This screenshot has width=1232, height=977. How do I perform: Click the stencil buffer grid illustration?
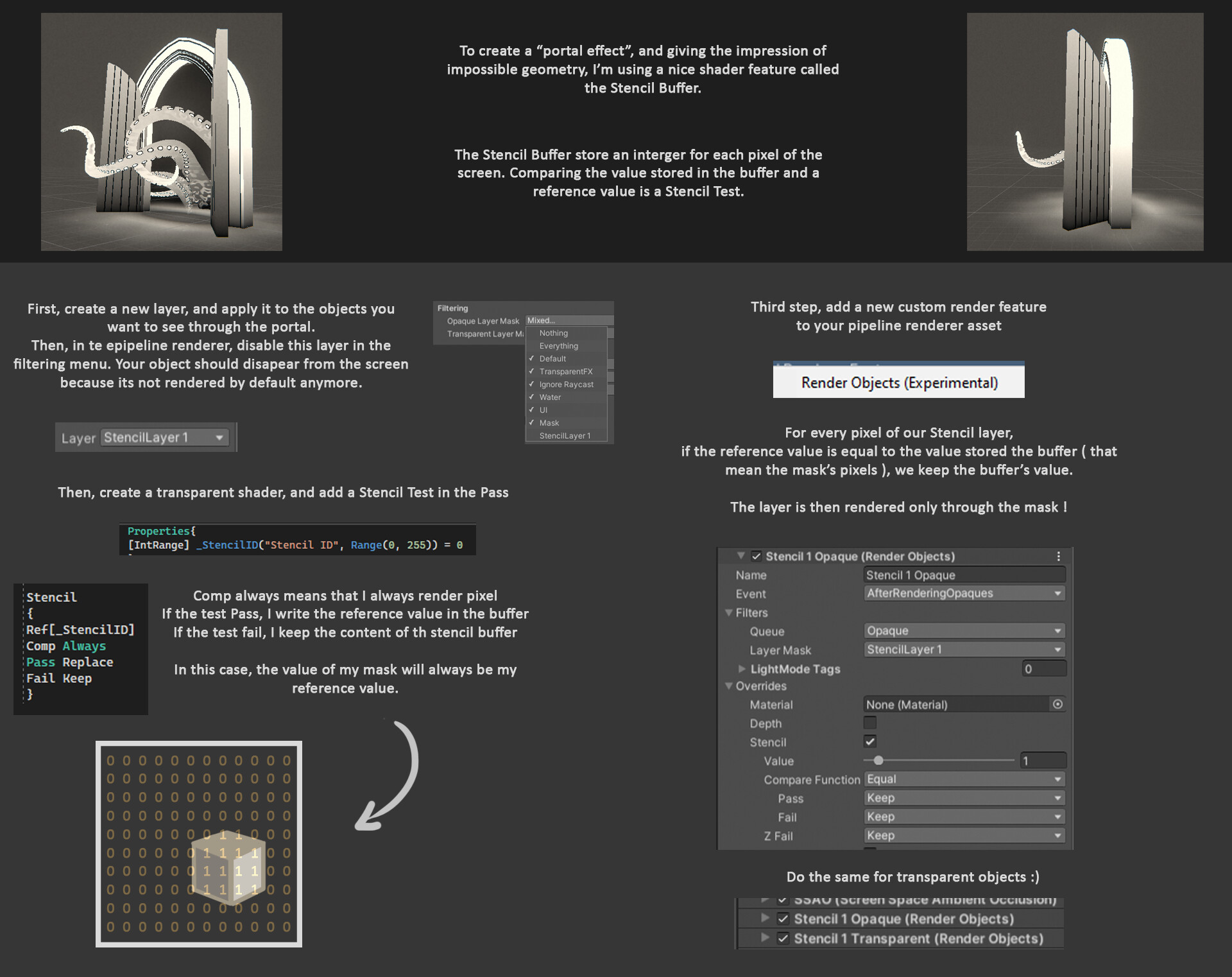click(199, 844)
